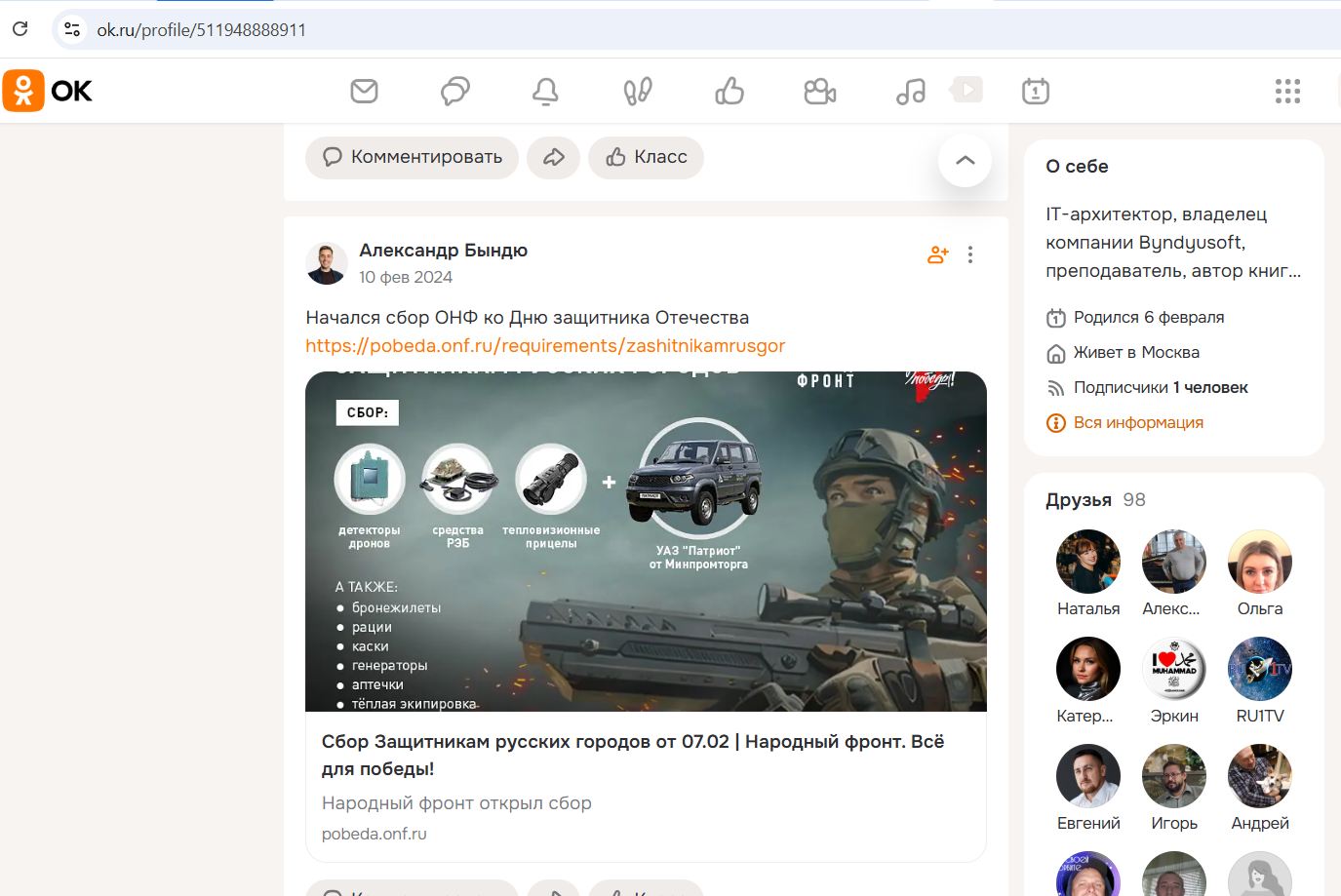Open the video play icon in header
The width and height of the screenshot is (1341, 896).
point(966,90)
